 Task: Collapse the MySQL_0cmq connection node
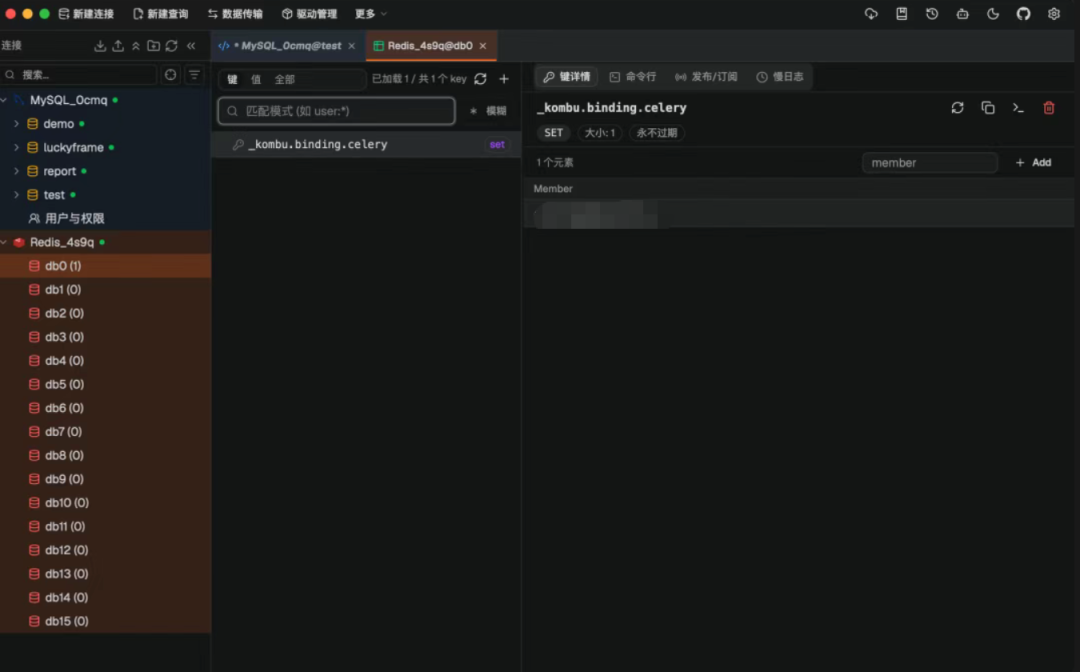[x=4, y=101]
